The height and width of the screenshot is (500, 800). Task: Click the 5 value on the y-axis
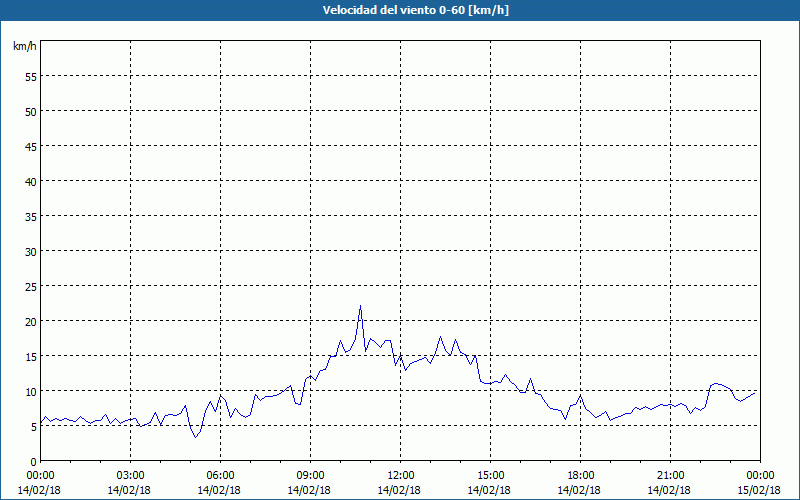click(34, 427)
